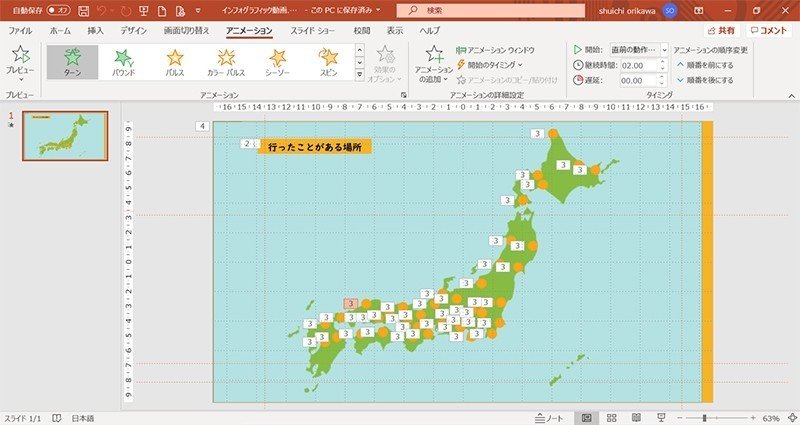Click the SO account avatar
This screenshot has height=425, width=800.
[670, 10]
